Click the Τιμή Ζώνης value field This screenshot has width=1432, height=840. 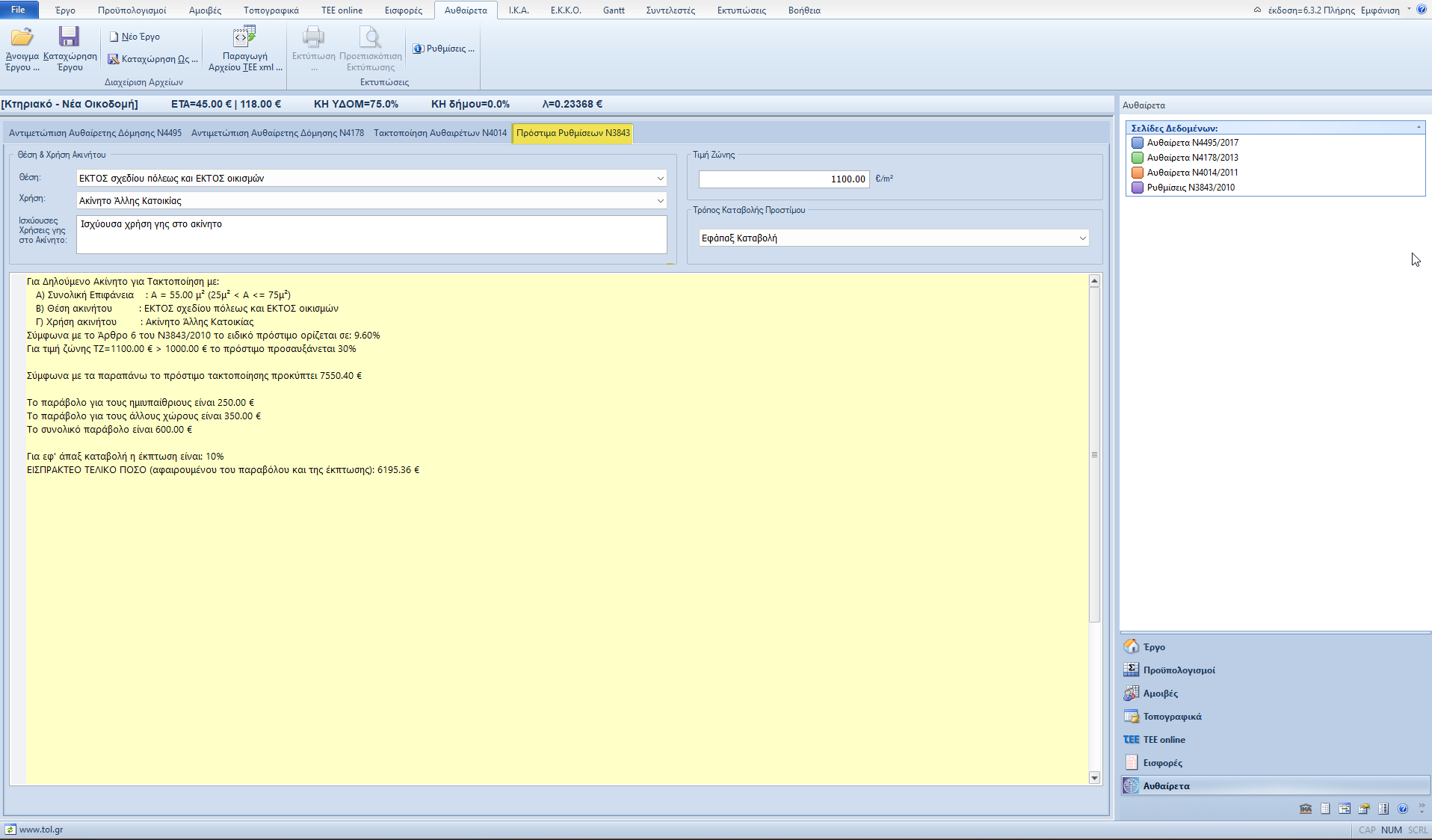783,179
